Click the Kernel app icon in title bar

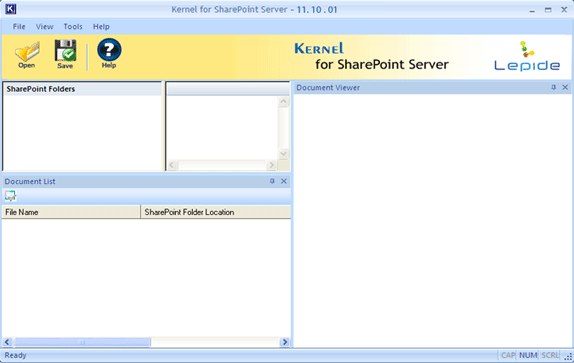click(11, 9)
